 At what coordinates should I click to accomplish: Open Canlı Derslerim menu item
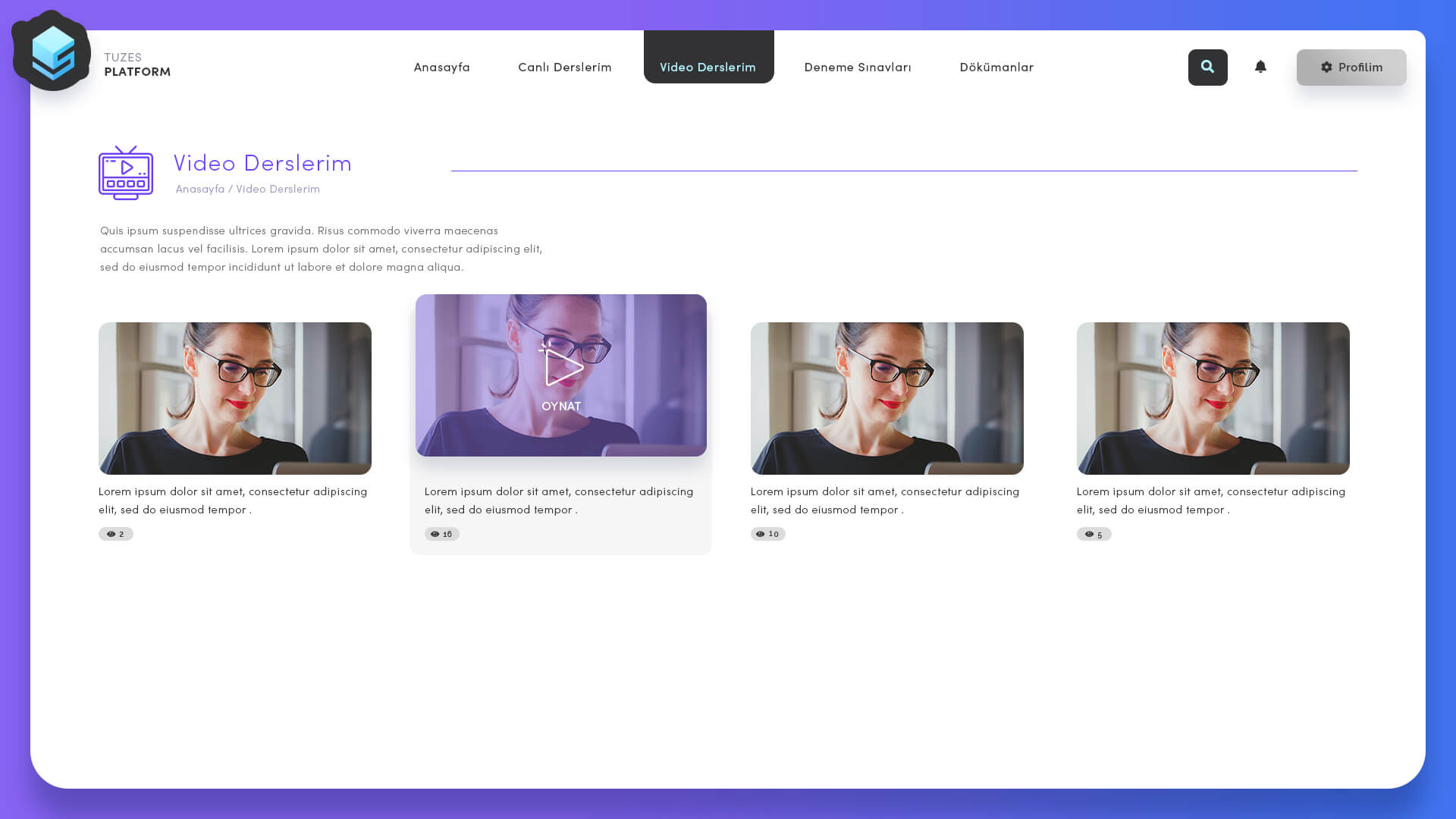(x=565, y=67)
